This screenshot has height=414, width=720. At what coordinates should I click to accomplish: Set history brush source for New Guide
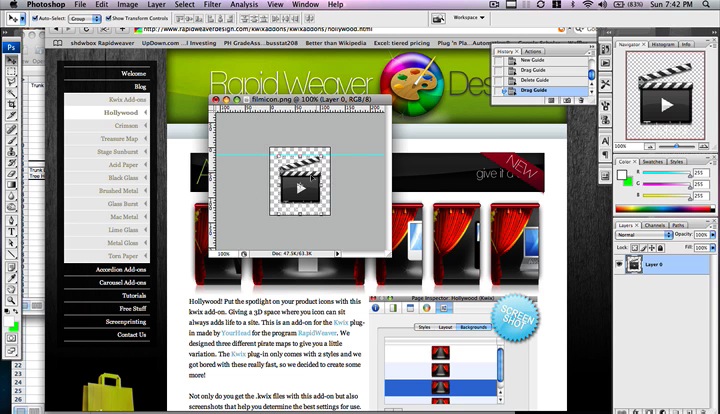click(x=499, y=61)
